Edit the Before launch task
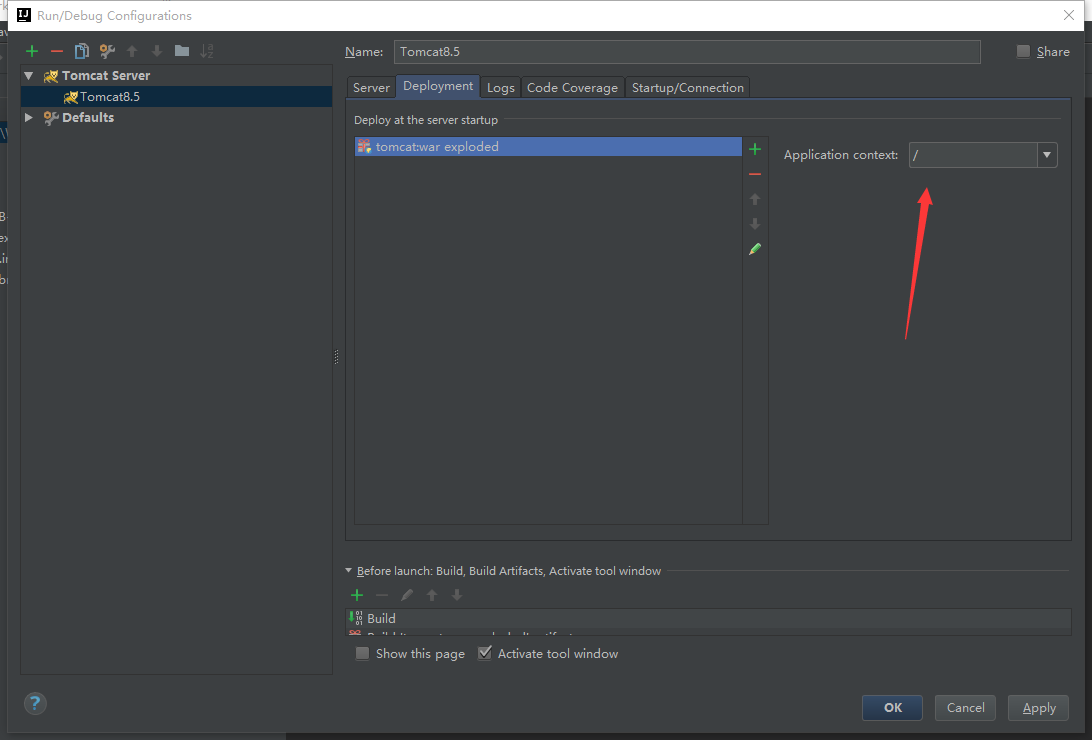The height and width of the screenshot is (740, 1092). coord(407,595)
